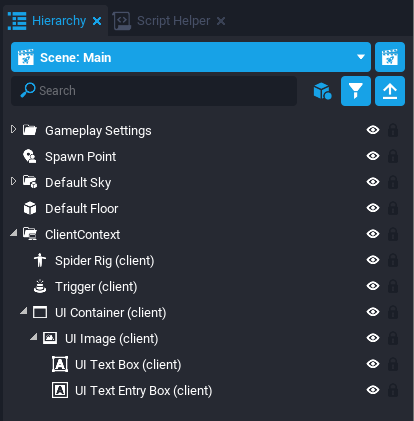Toggle visibility of Default Sky
414x421 pixels.
click(373, 182)
